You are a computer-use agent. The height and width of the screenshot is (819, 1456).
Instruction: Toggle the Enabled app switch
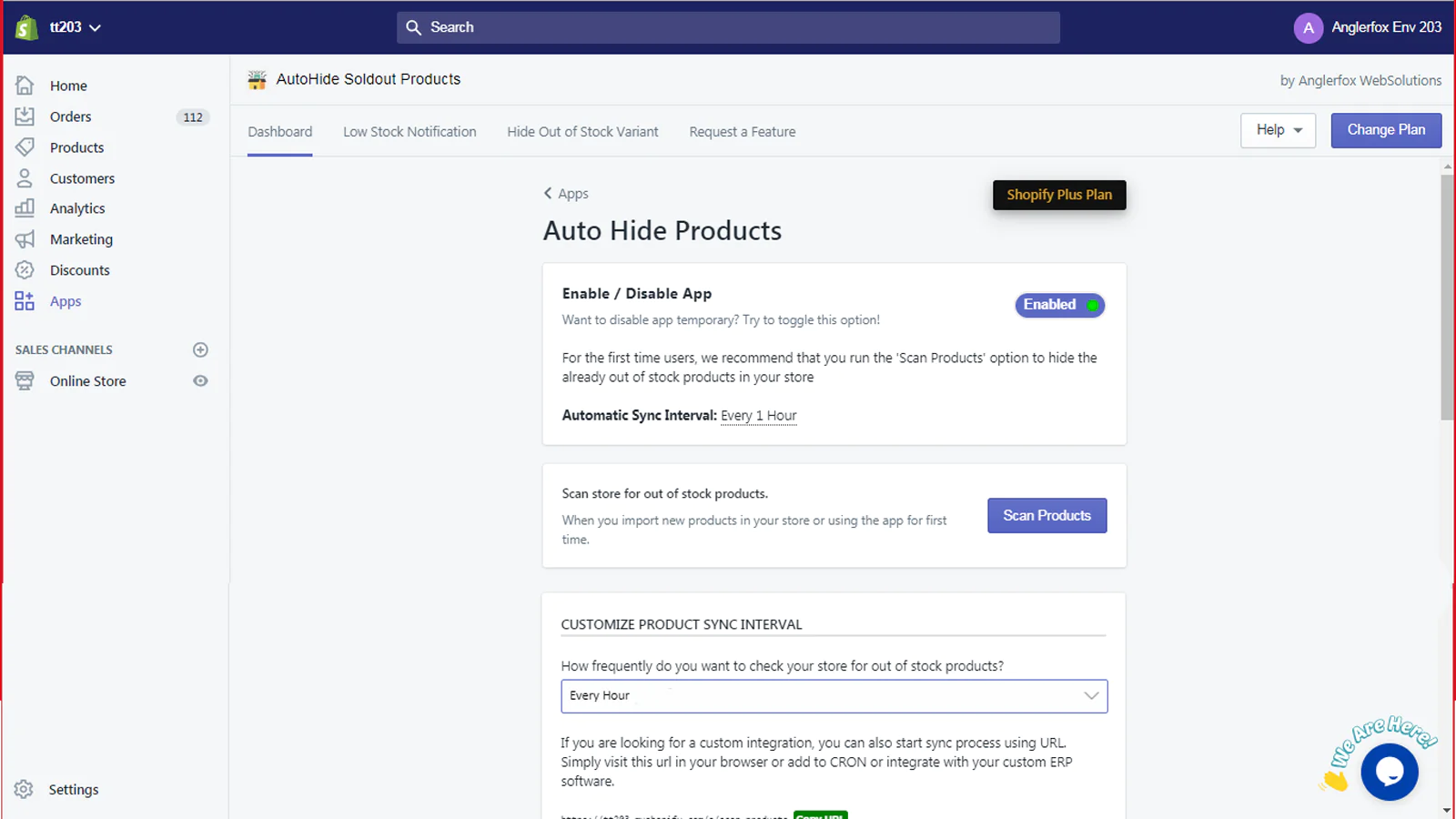coord(1060,305)
